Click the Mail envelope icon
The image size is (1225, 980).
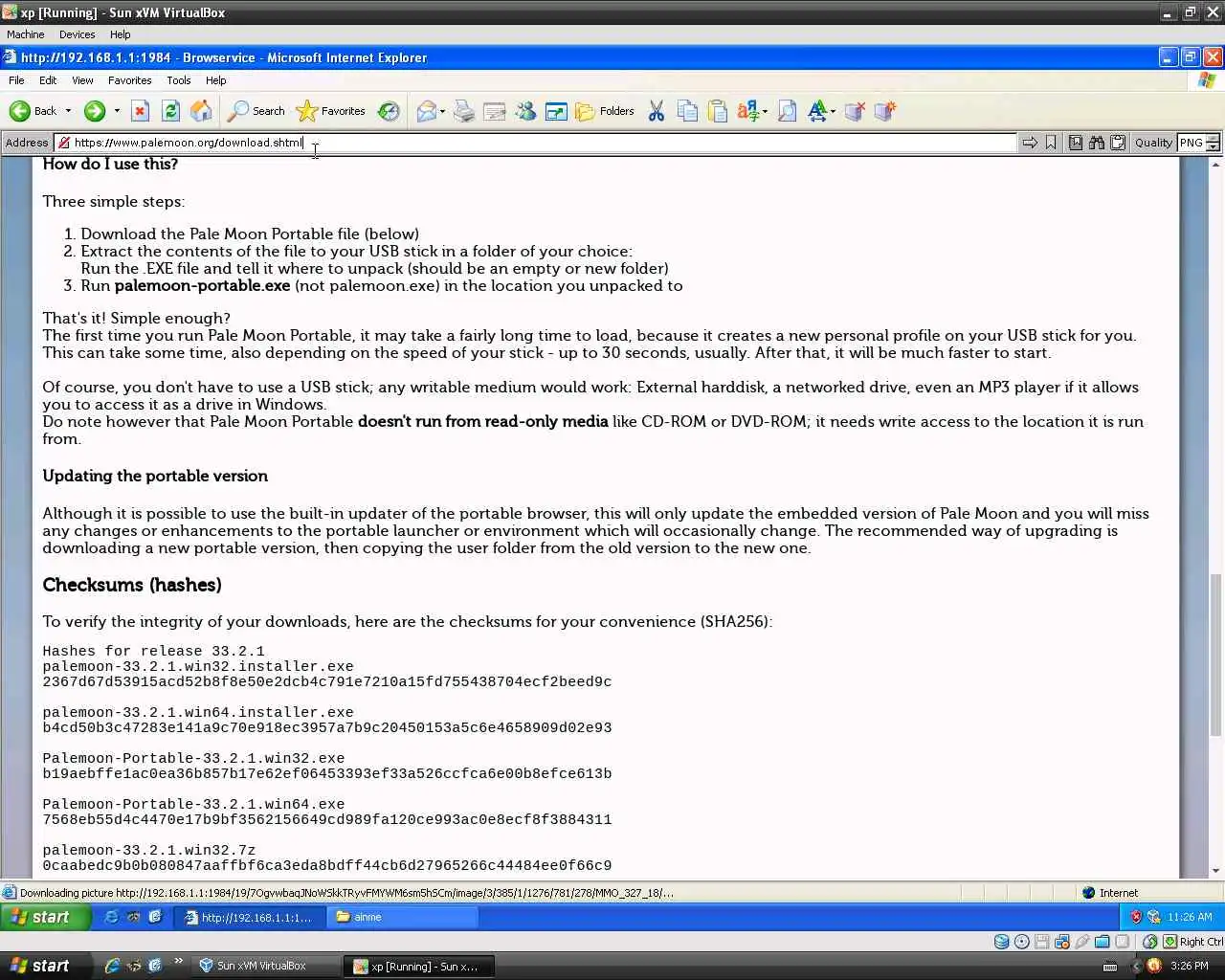[426, 111]
